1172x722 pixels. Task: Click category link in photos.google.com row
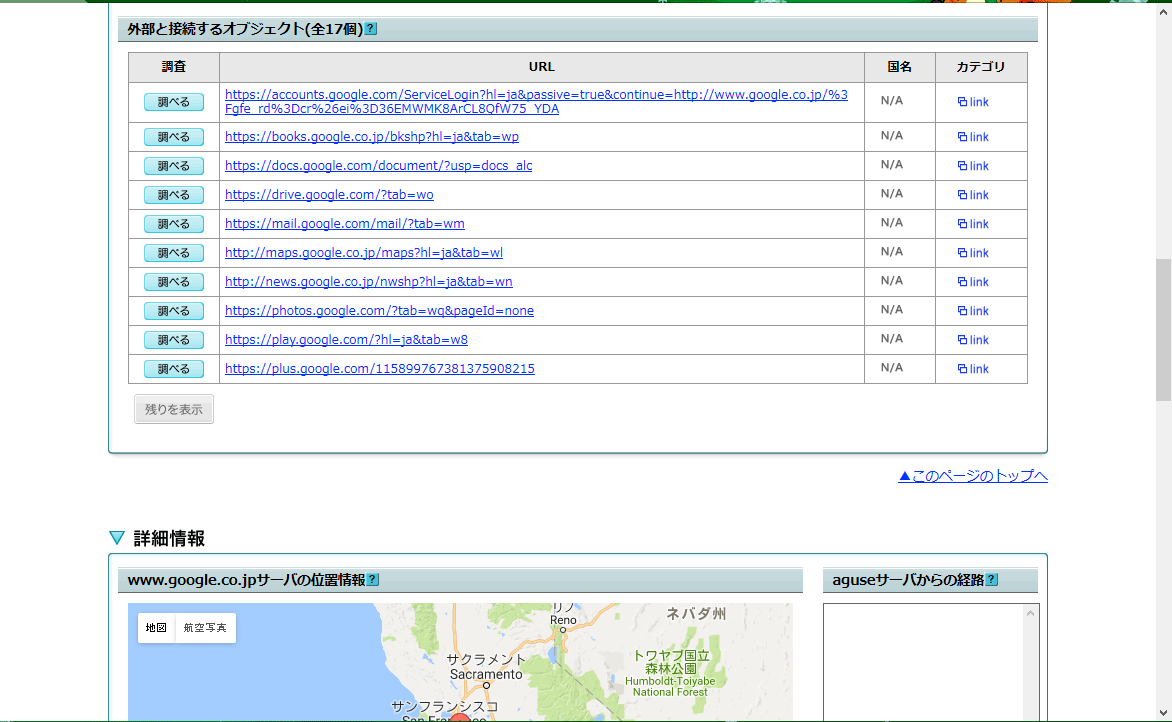[x=973, y=312]
